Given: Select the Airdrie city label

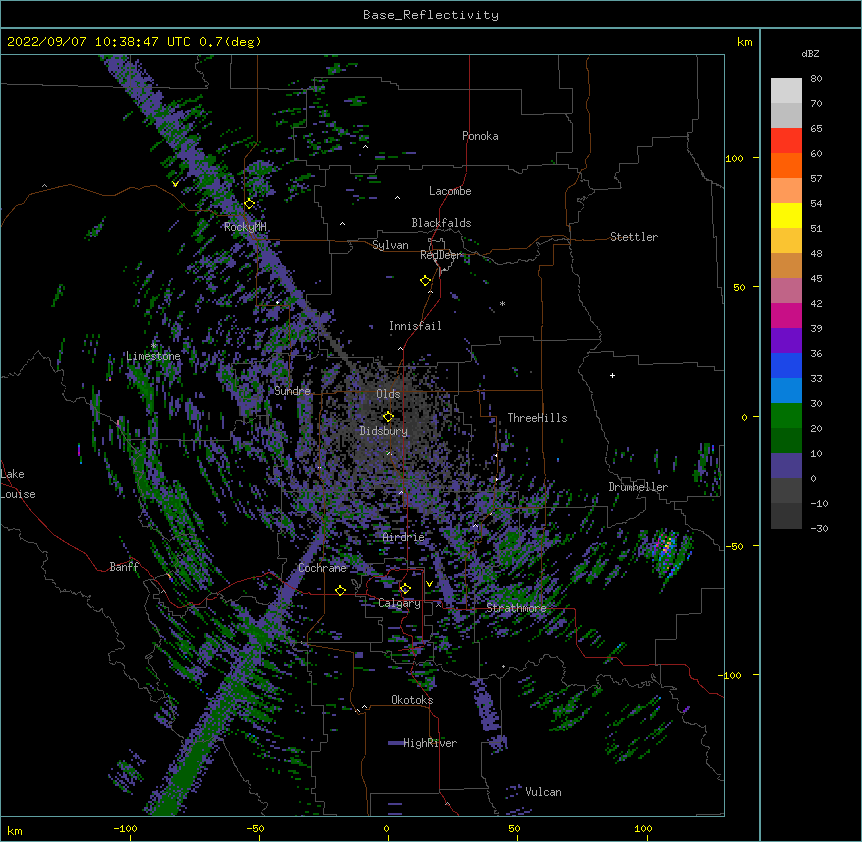Looking at the screenshot, I should [x=404, y=537].
